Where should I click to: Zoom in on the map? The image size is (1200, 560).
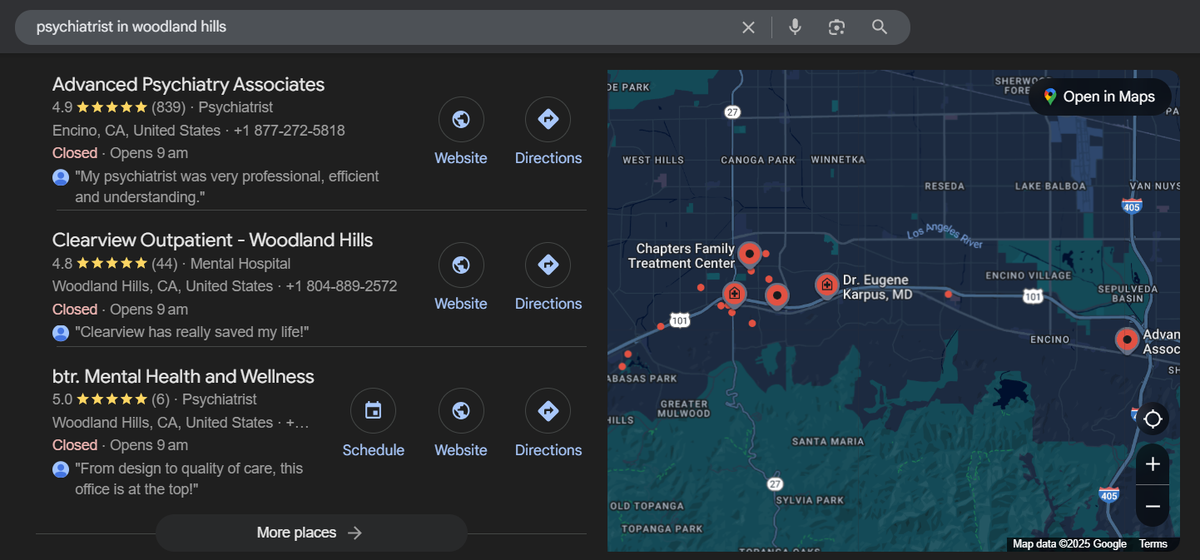point(1152,464)
